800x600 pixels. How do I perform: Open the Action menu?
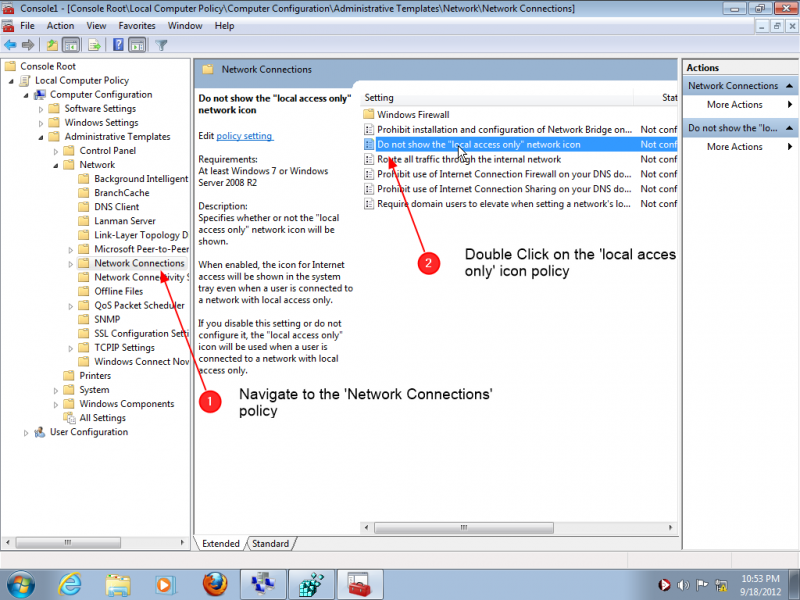pyautogui.click(x=60, y=26)
